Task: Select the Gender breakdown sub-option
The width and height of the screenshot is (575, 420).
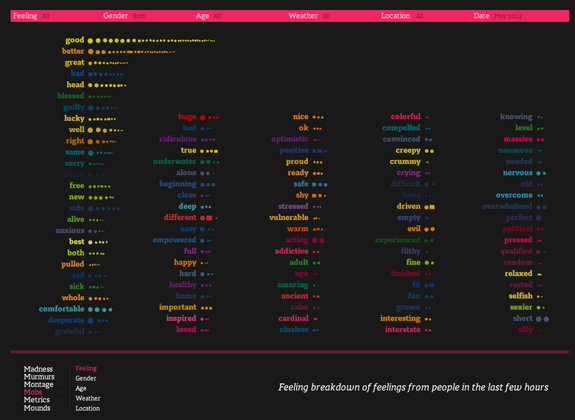Action: (86, 378)
